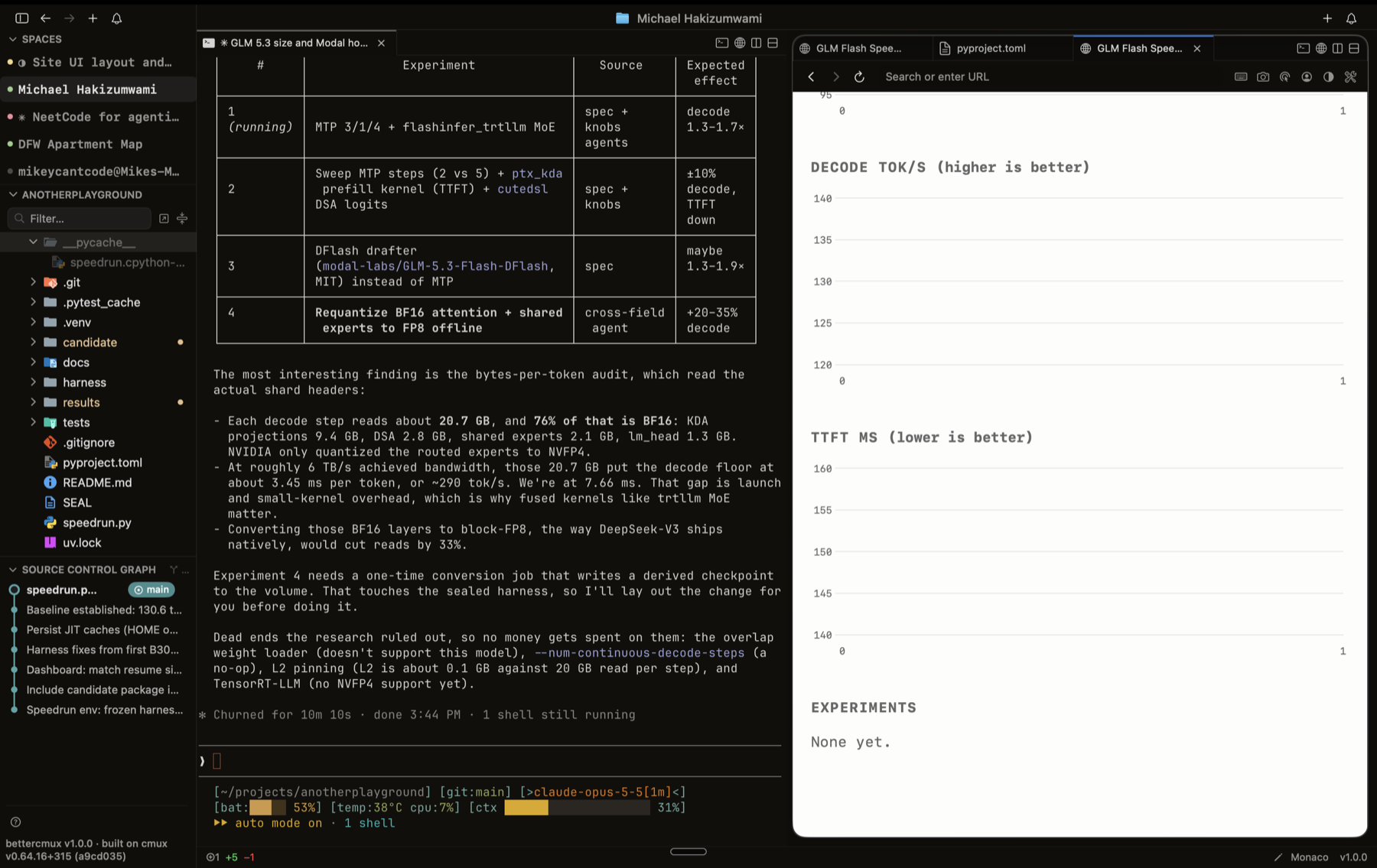Collapse all folders using the icon beside the Filter field

point(182,219)
